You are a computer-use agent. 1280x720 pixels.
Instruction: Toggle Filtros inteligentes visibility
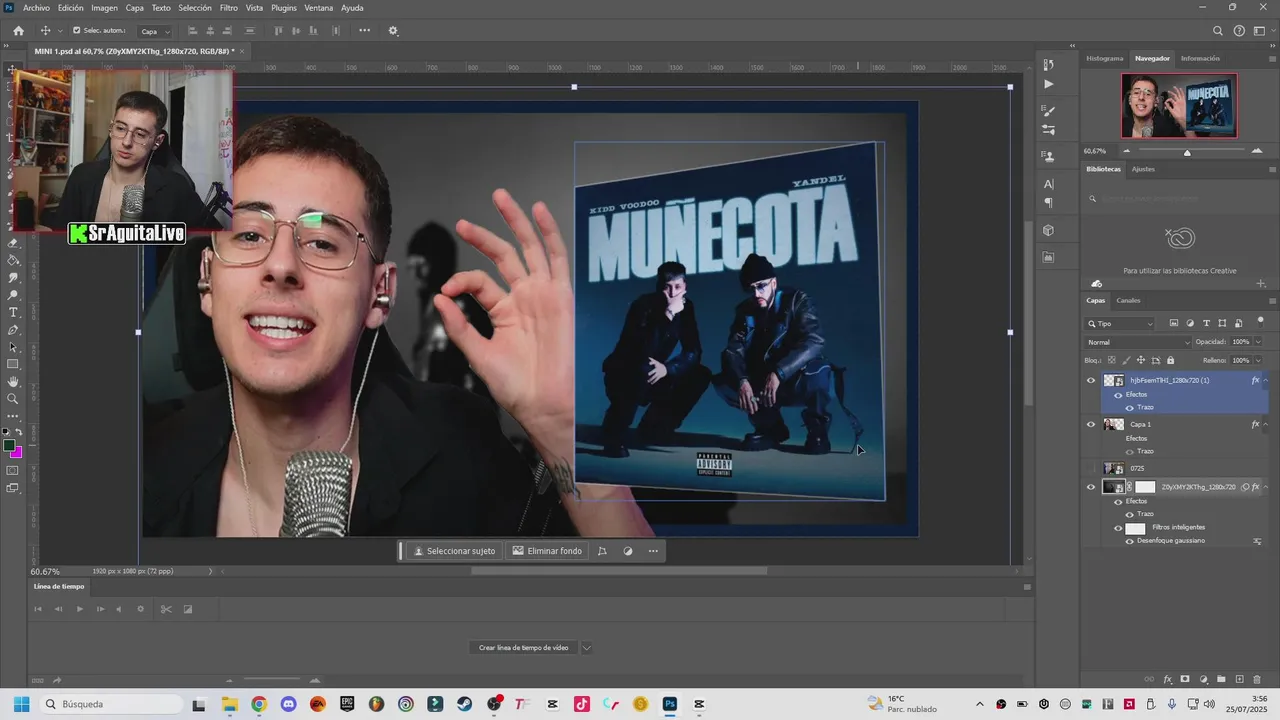(x=1118, y=528)
